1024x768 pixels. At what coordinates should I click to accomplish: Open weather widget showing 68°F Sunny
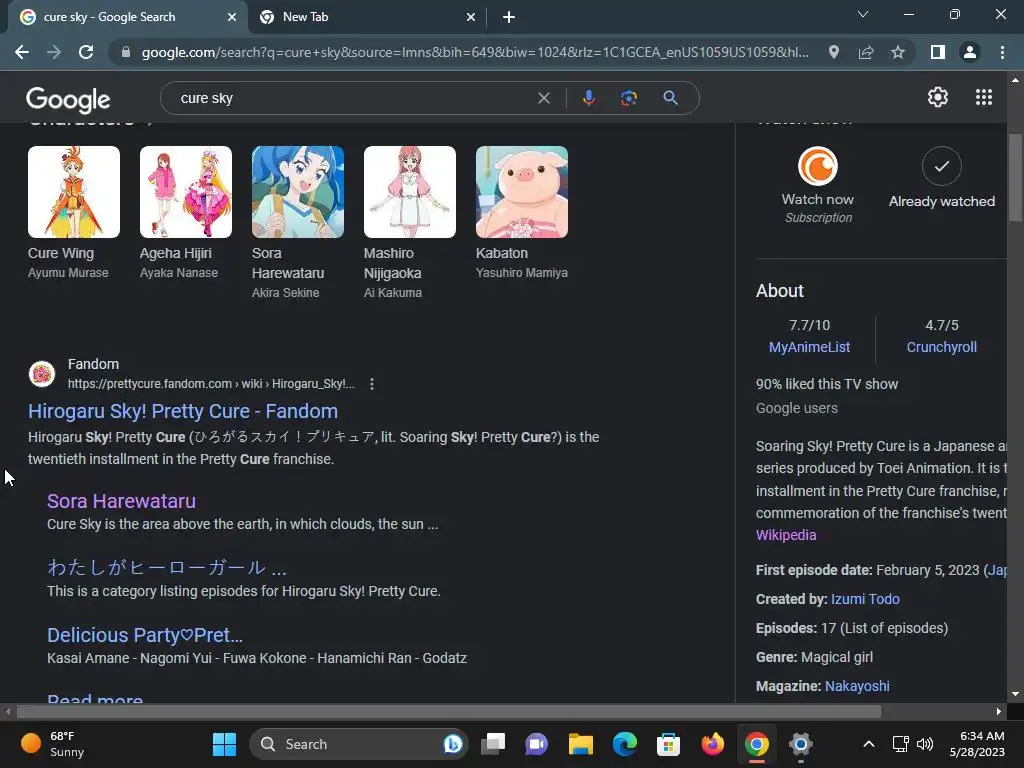coord(54,744)
